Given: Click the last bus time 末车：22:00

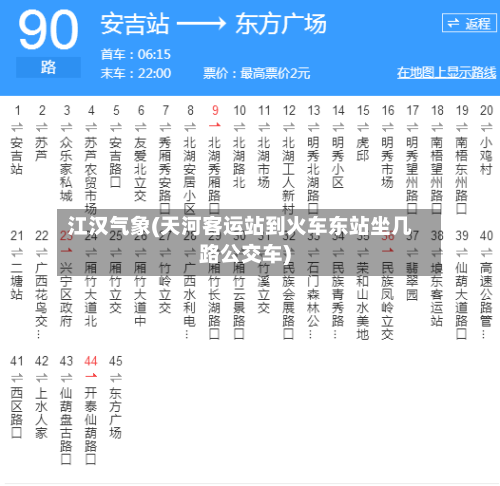Looking at the screenshot, I should pyautogui.click(x=136, y=73).
